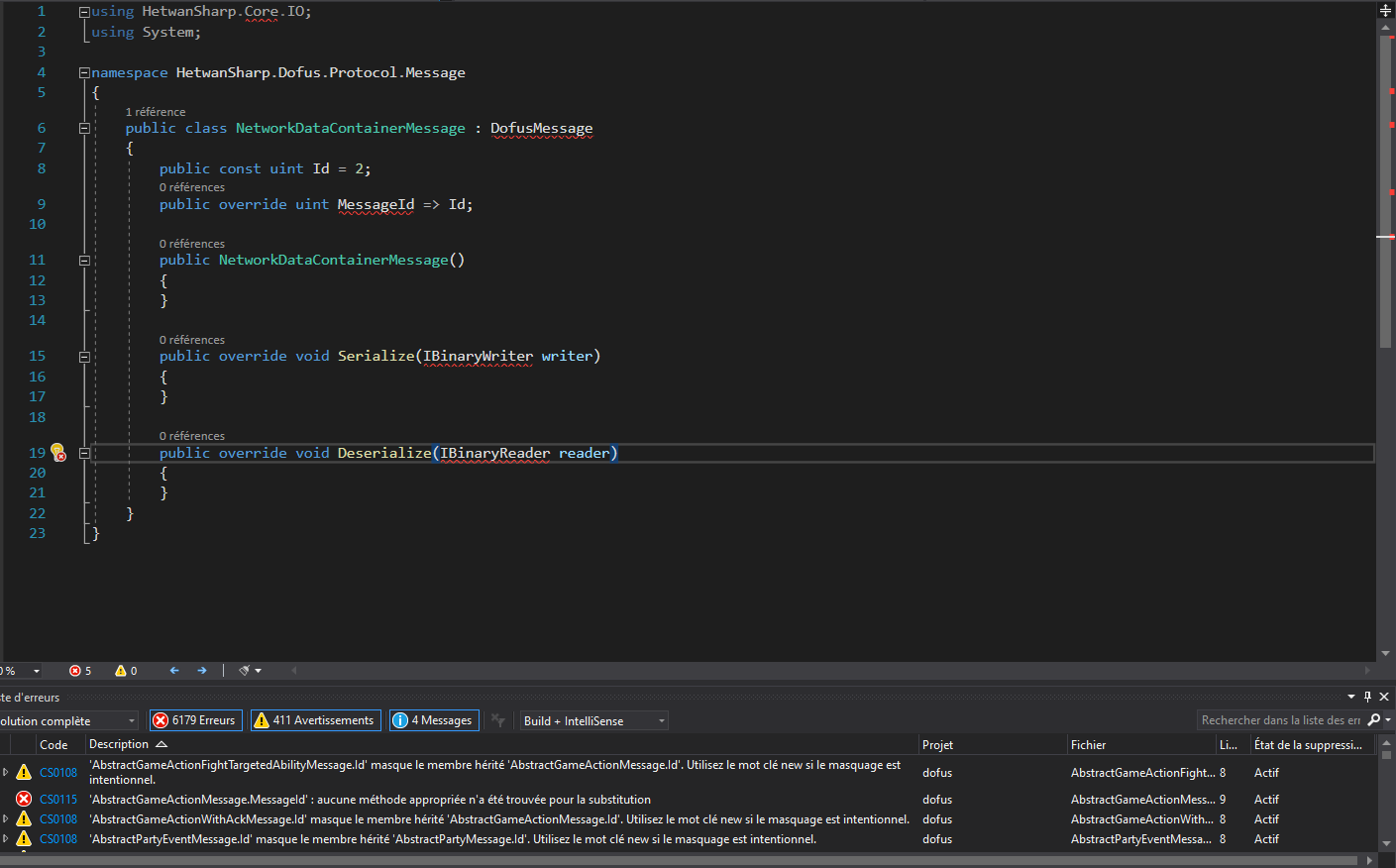Click the search magnifier in error list
This screenshot has width=1396, height=868.
1373,720
